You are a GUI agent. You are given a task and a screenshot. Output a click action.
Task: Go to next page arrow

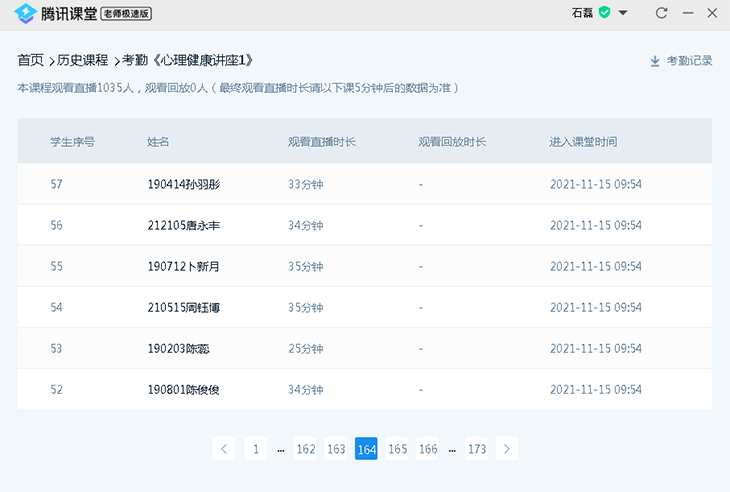coord(507,449)
